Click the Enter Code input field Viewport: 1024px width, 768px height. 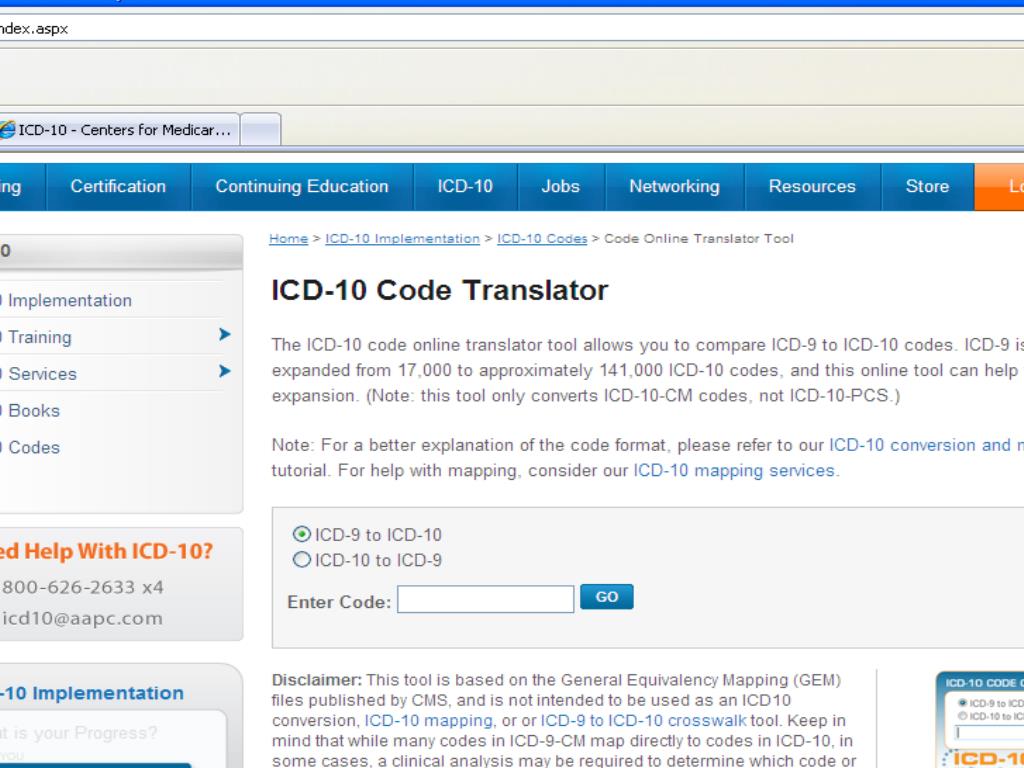click(485, 599)
